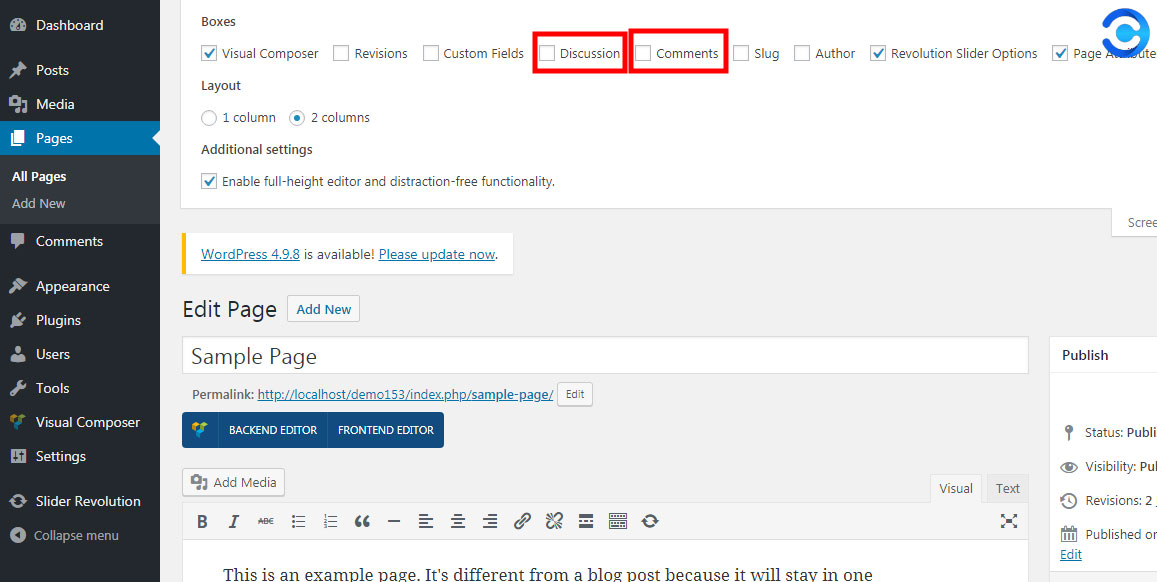Screen dimensions: 1157x582
Task: Insert a blockquote using toolbar icon
Action: tap(362, 521)
